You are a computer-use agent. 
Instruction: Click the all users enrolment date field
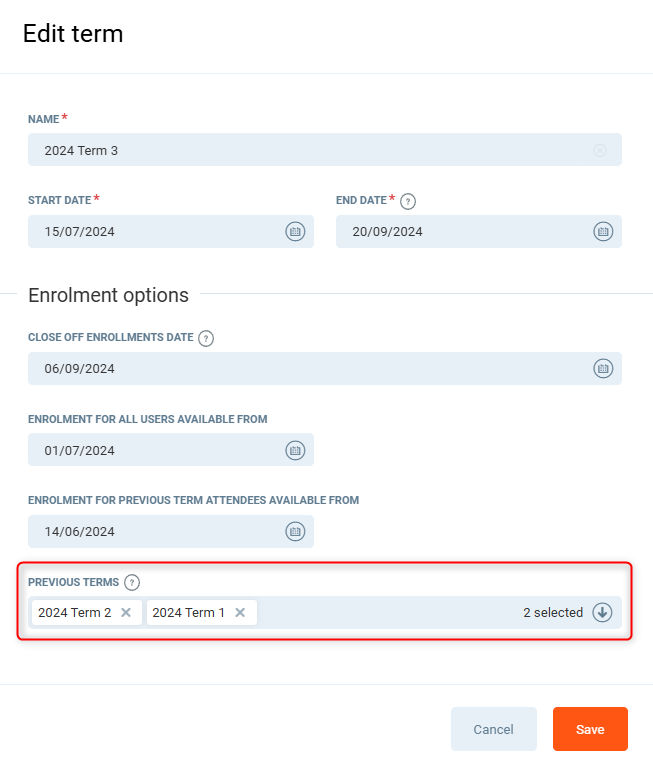coord(150,450)
